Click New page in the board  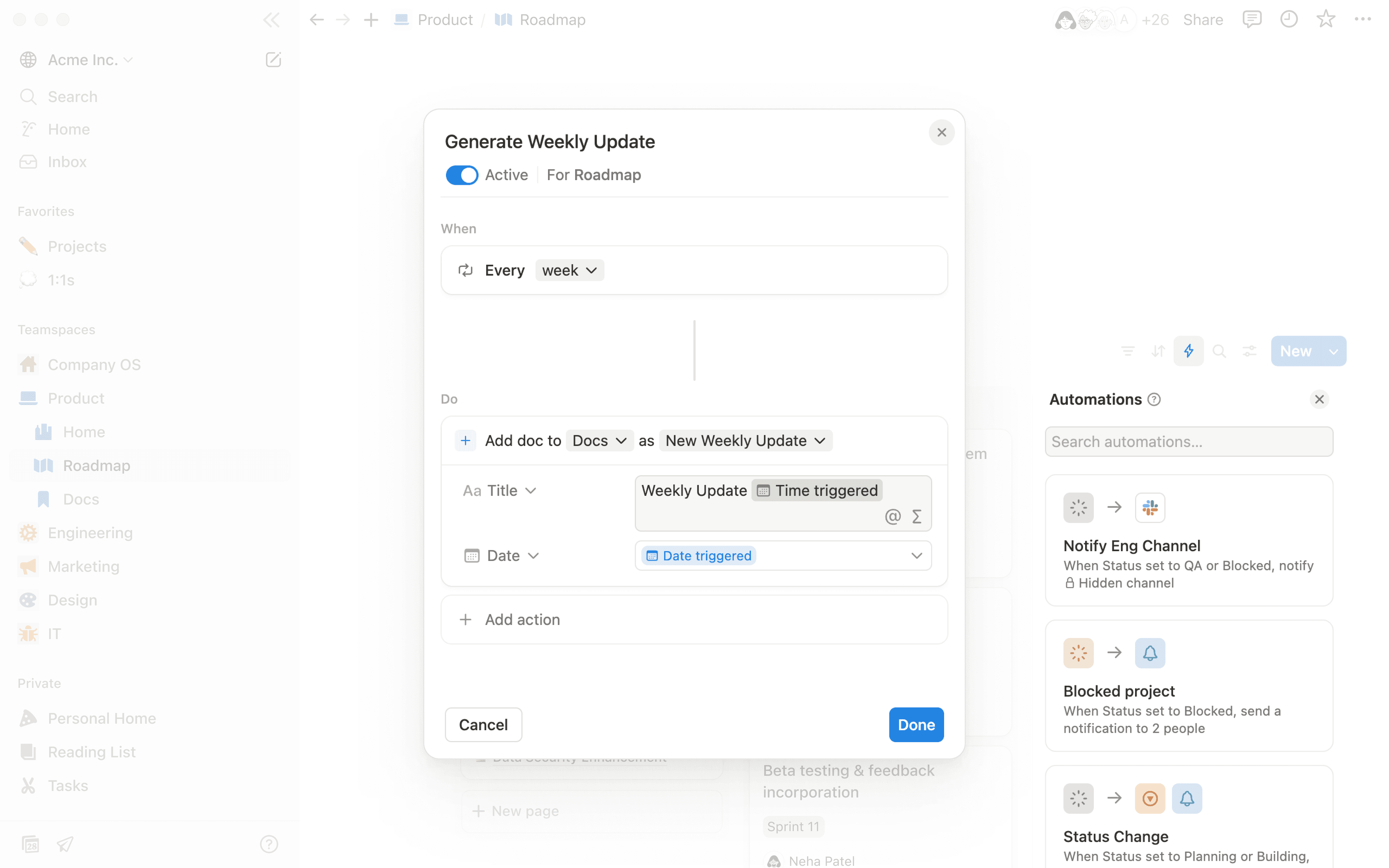point(591,811)
